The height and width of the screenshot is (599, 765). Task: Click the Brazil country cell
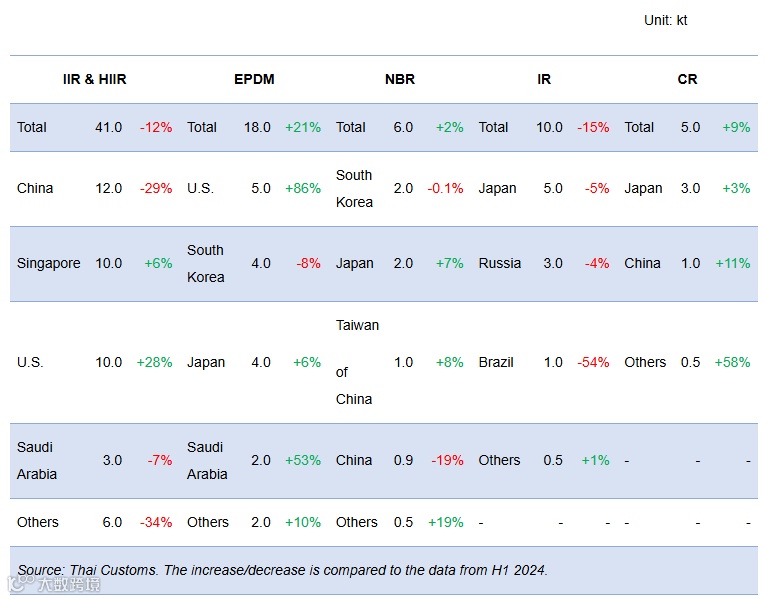click(498, 362)
